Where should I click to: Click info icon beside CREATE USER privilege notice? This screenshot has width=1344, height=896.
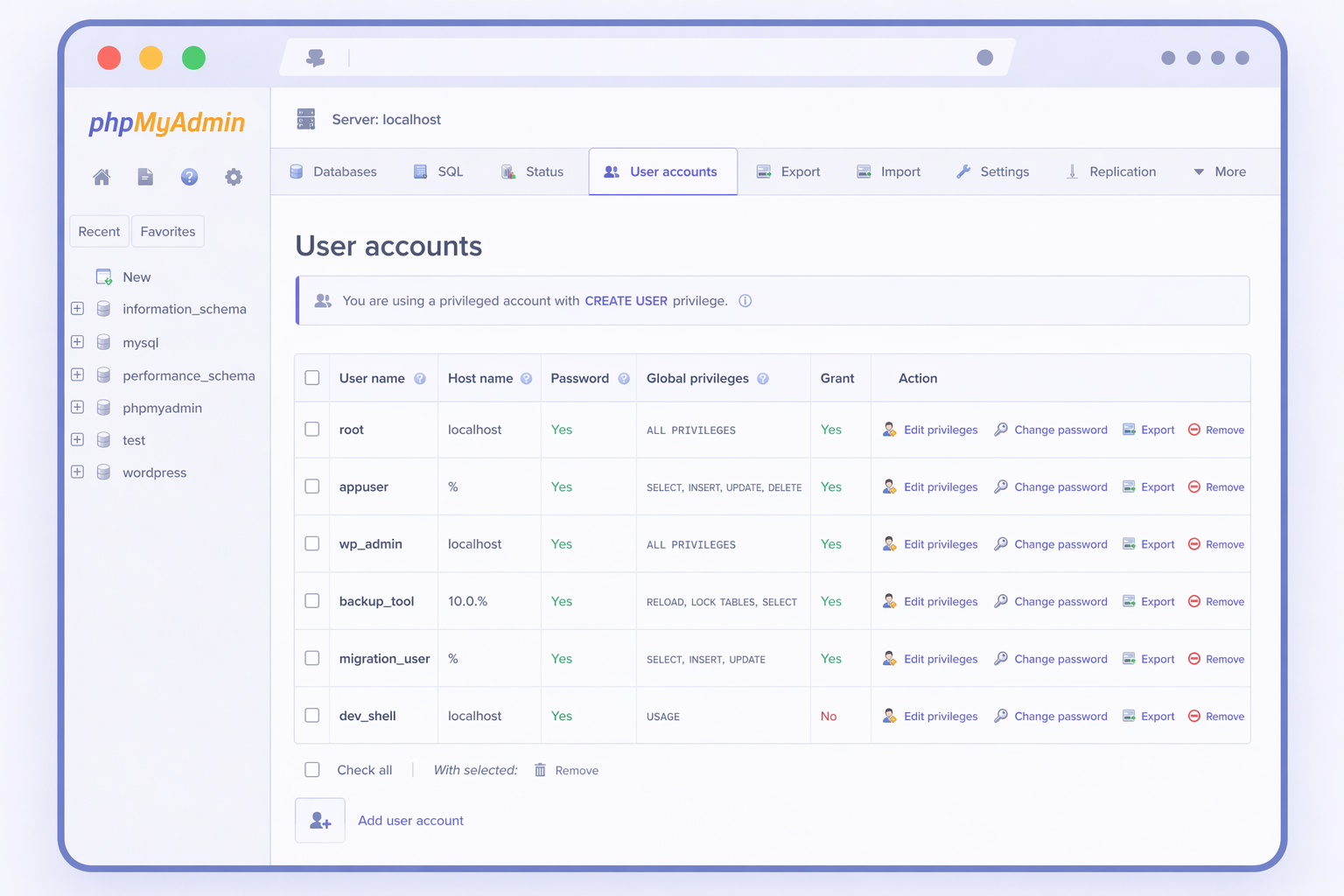pos(745,301)
